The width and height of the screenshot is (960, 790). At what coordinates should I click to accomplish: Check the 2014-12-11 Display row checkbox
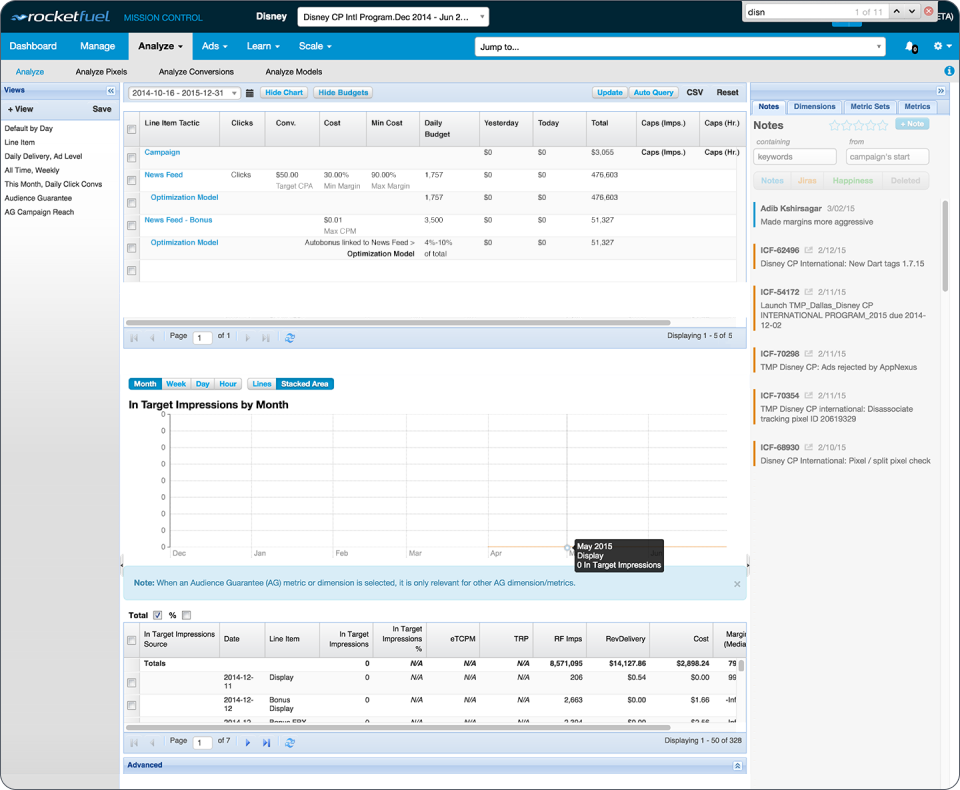(x=132, y=683)
